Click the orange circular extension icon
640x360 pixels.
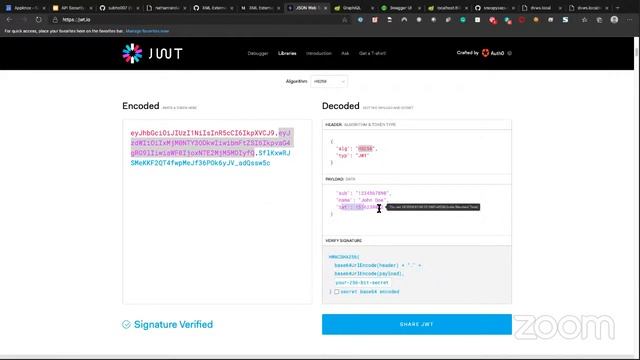click(536, 20)
